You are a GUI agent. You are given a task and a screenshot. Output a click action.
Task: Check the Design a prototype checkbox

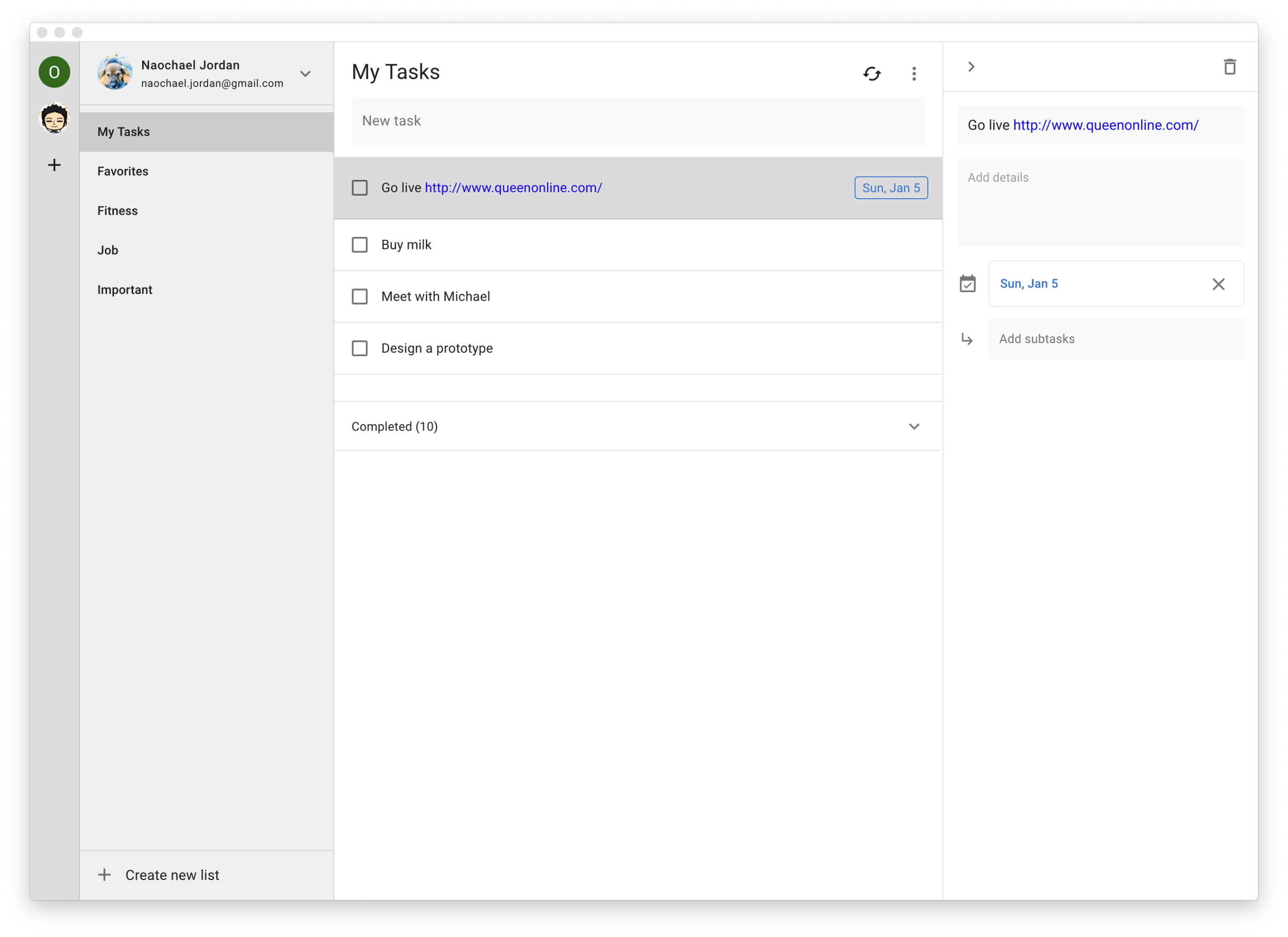[x=359, y=348]
